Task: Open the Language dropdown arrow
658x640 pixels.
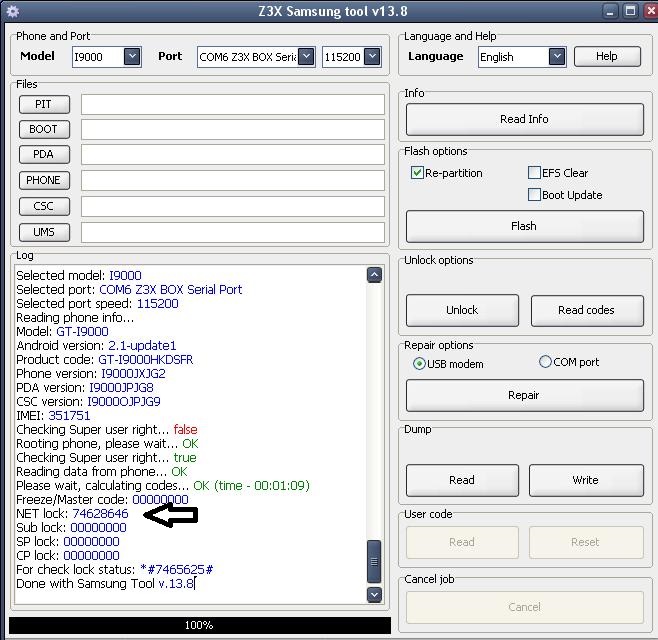Action: point(557,56)
